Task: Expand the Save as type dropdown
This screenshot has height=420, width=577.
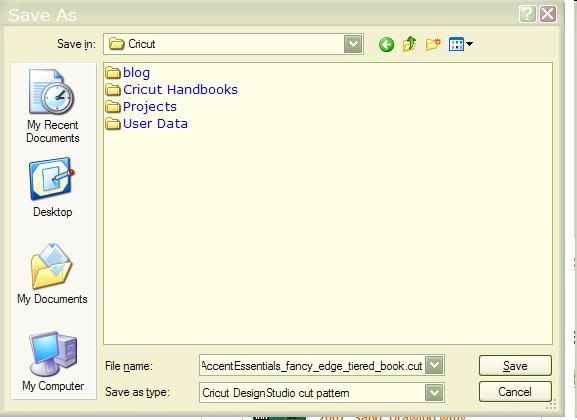Action: click(434, 393)
